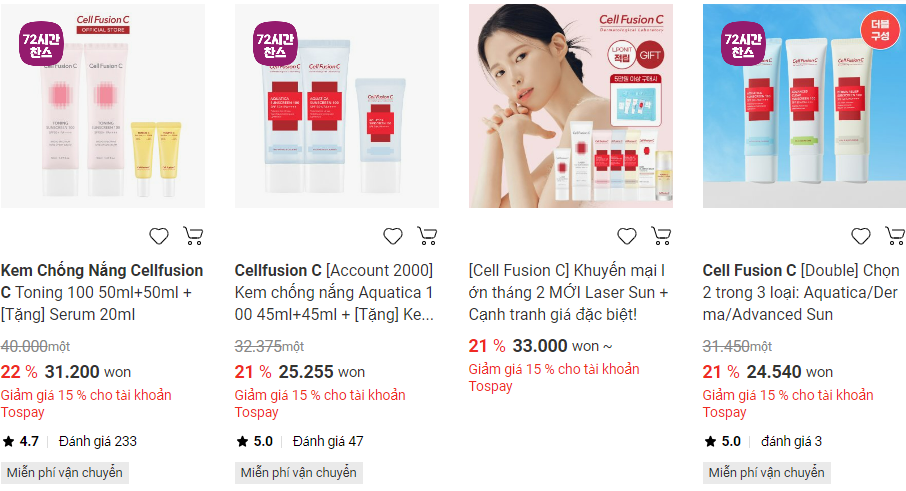
Task: Add Cell Fusion C Double to cart
Action: (895, 236)
